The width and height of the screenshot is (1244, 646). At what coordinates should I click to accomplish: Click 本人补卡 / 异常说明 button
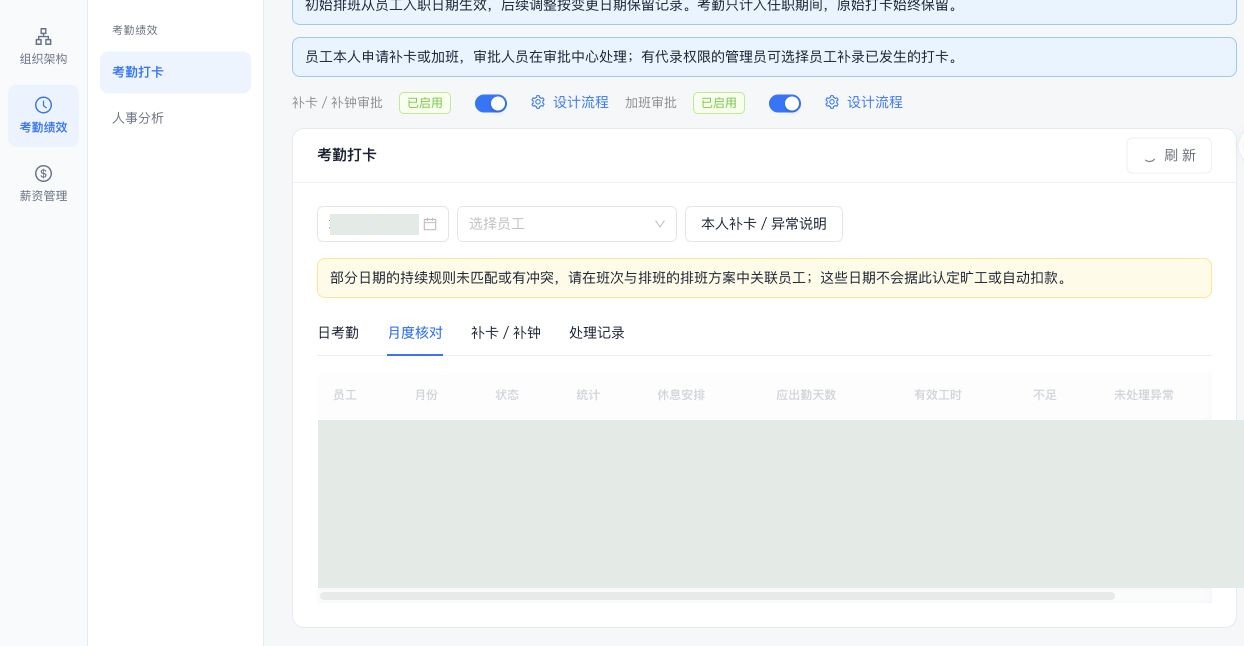coord(764,224)
